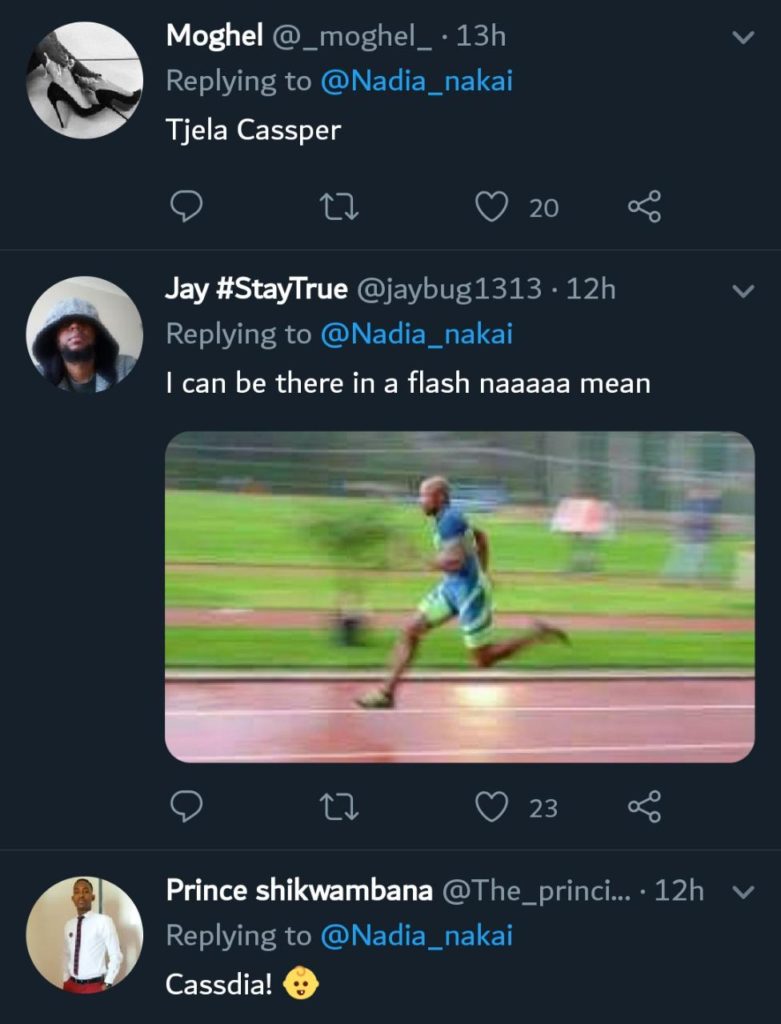Like Moghel's tweet with 20 likes
Viewport: 781px width, 1024px height.
coord(491,207)
